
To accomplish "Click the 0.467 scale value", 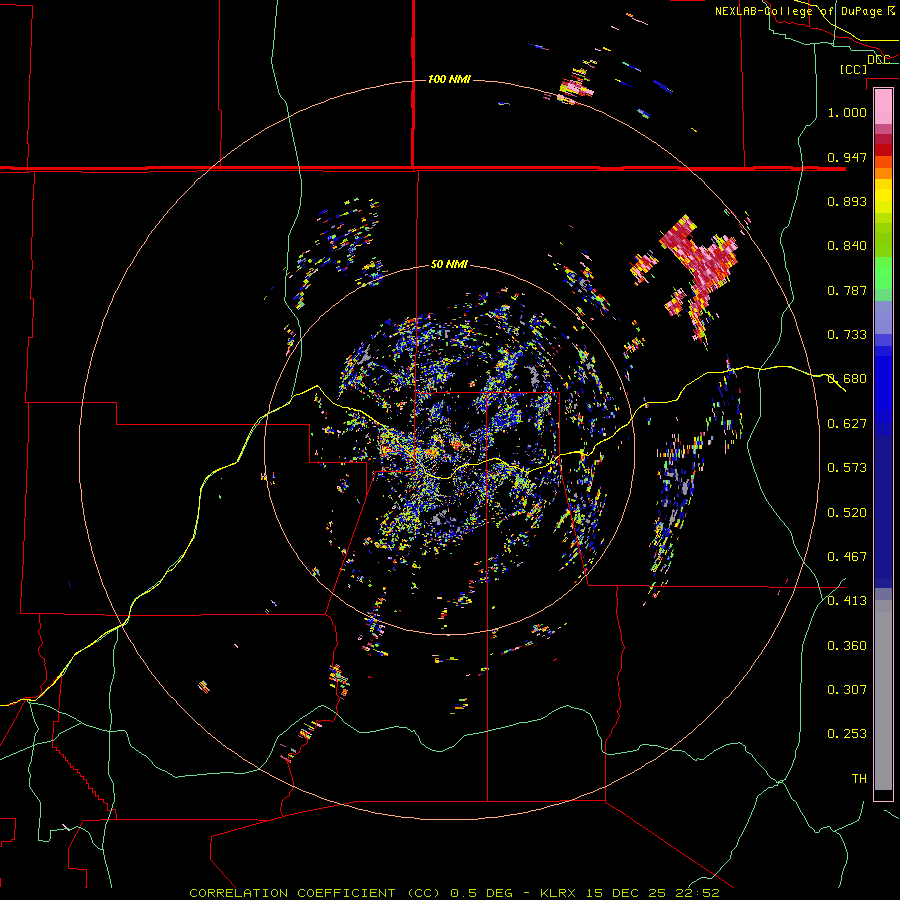I will [847, 557].
